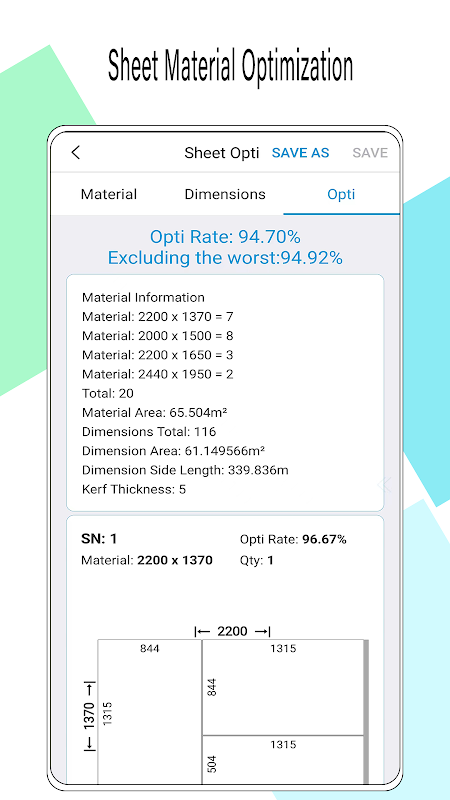Click the 1370 height dimension label

tap(89, 716)
